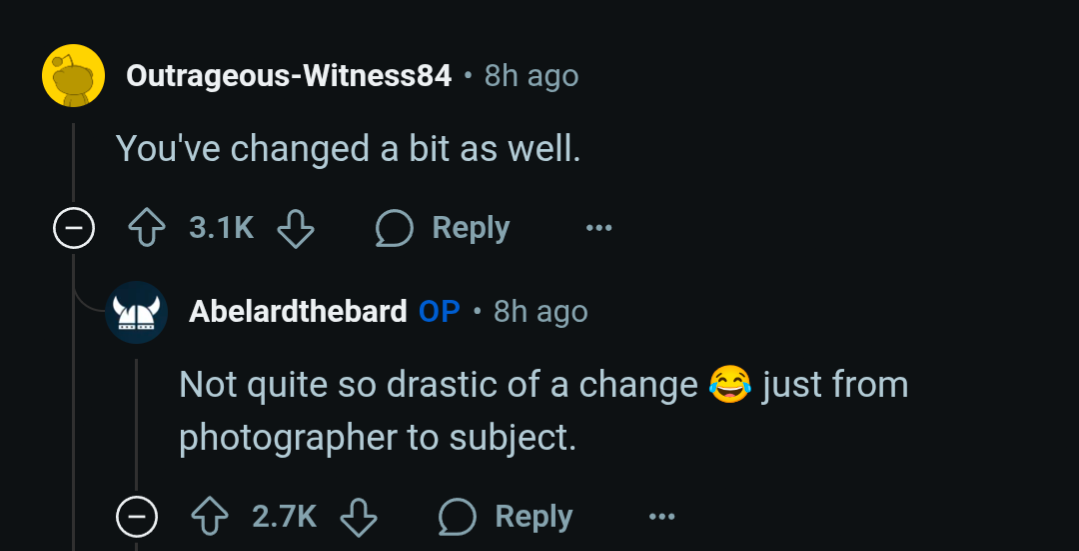The image size is (1079, 551).
Task: Reply to Outrageous-Witness84's comment
Action: point(442,228)
